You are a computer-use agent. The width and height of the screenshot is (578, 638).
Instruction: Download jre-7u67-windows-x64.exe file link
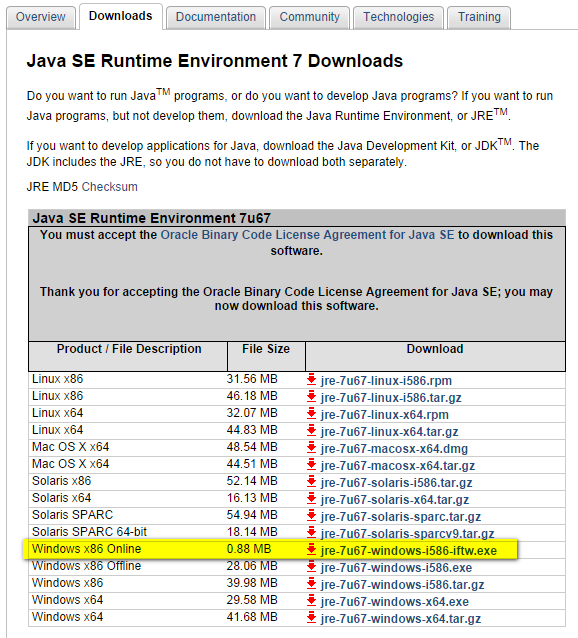click(395, 602)
